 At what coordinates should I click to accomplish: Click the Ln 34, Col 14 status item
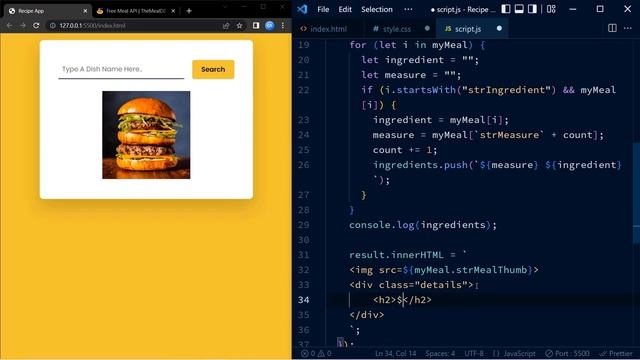click(396, 353)
